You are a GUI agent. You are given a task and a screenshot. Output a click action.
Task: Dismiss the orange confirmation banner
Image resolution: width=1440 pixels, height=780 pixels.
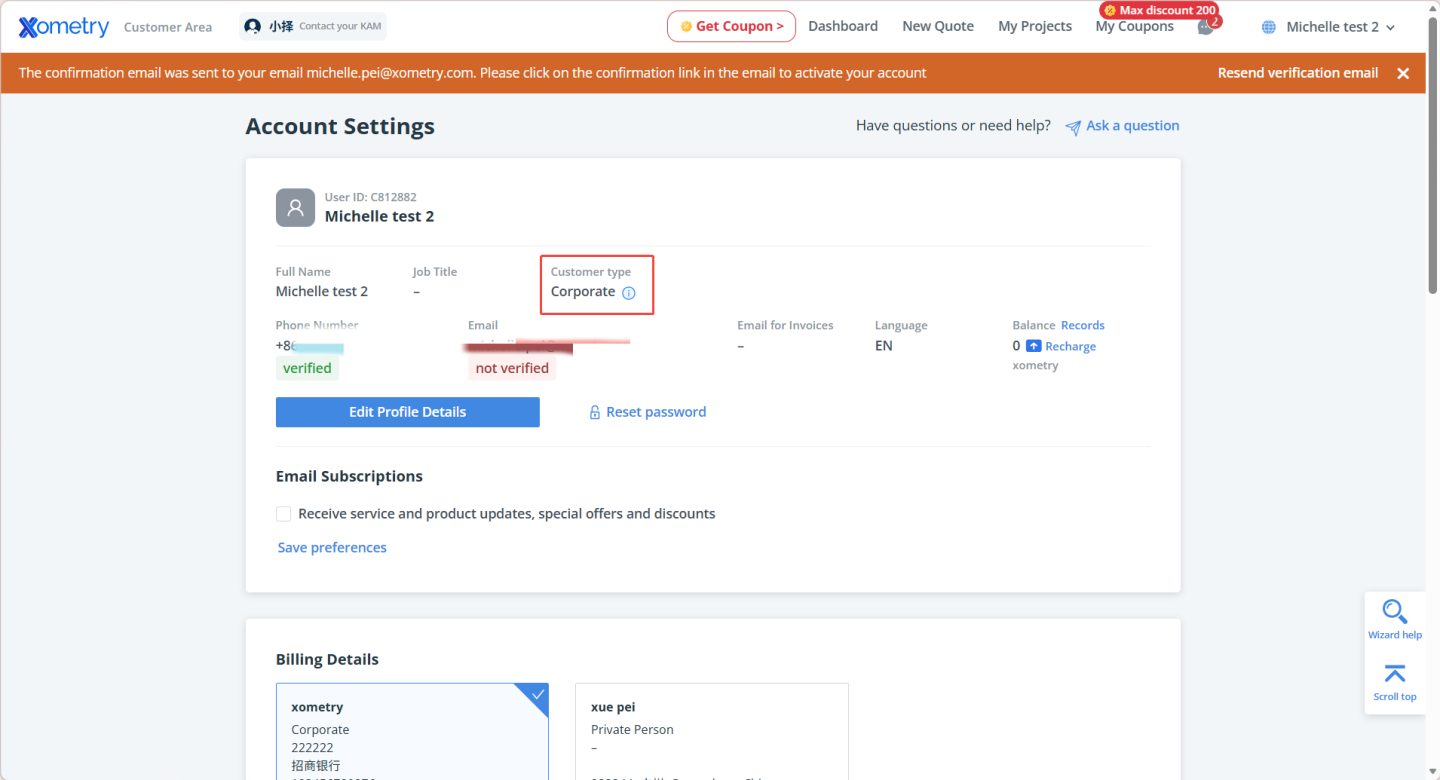click(x=1403, y=73)
